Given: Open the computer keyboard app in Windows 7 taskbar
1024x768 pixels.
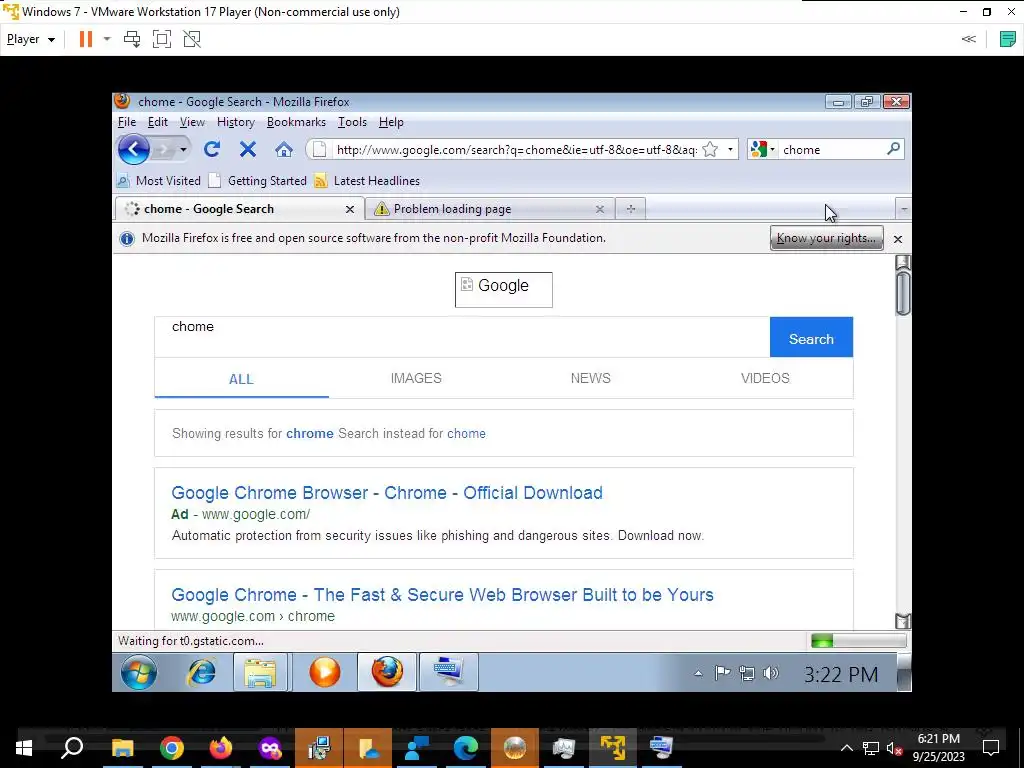Looking at the screenshot, I should (x=449, y=672).
